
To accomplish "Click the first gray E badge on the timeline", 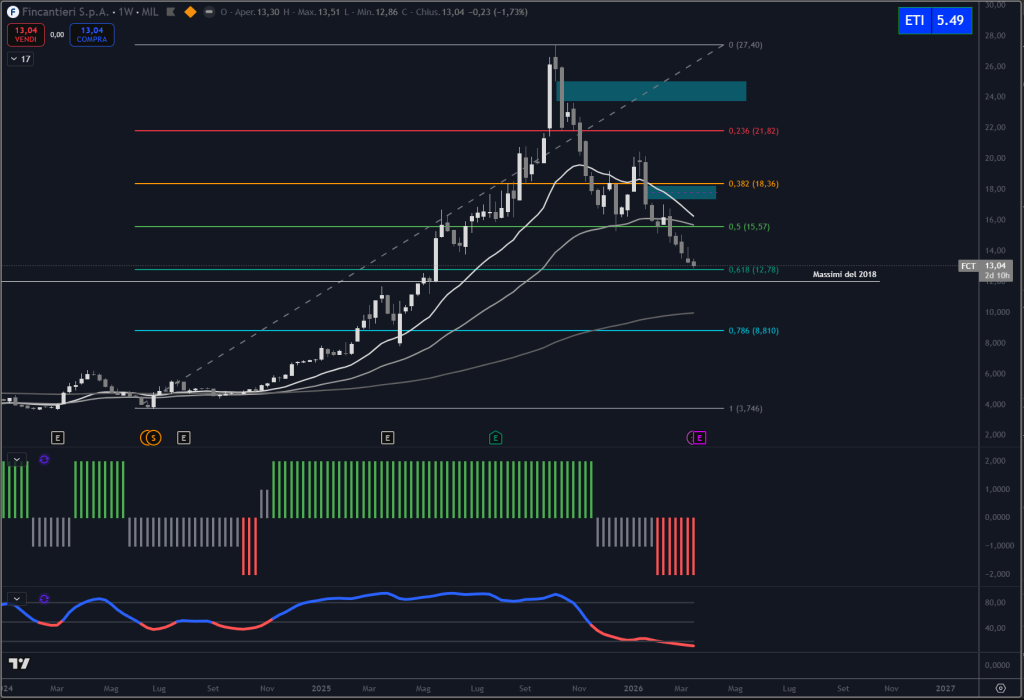I will pyautogui.click(x=58, y=437).
